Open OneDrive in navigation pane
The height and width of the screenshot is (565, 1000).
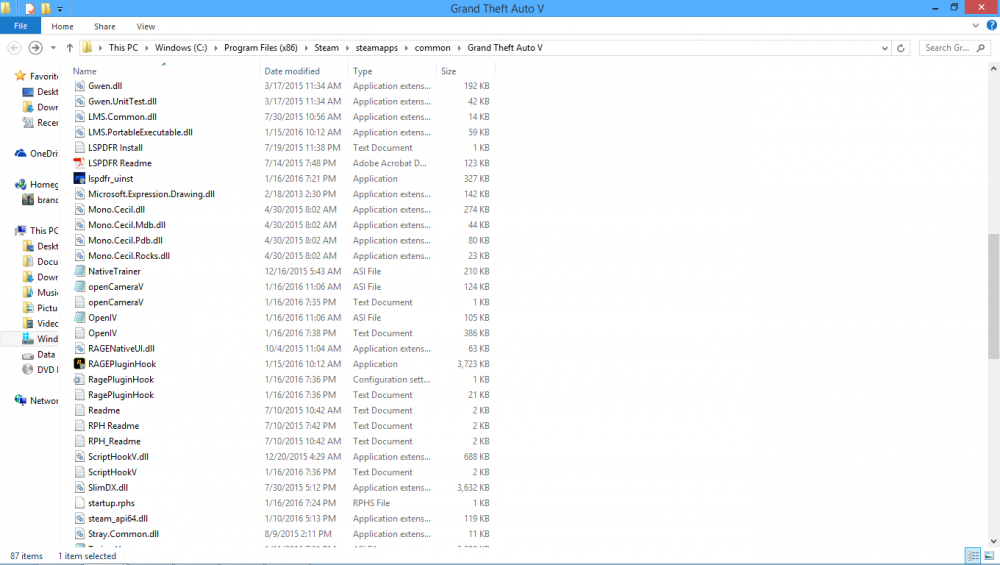(x=36, y=154)
